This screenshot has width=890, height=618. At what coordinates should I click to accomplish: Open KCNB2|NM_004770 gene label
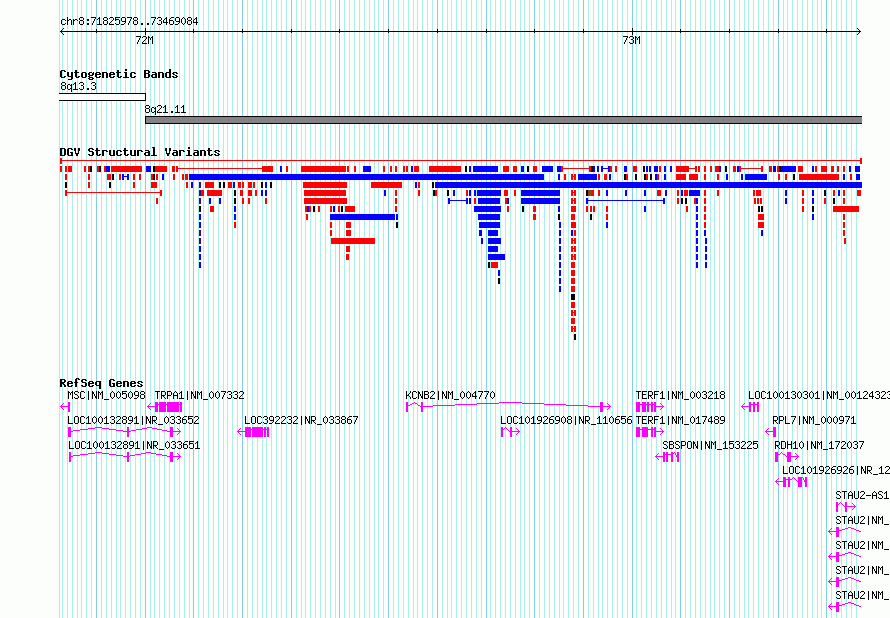pos(450,396)
